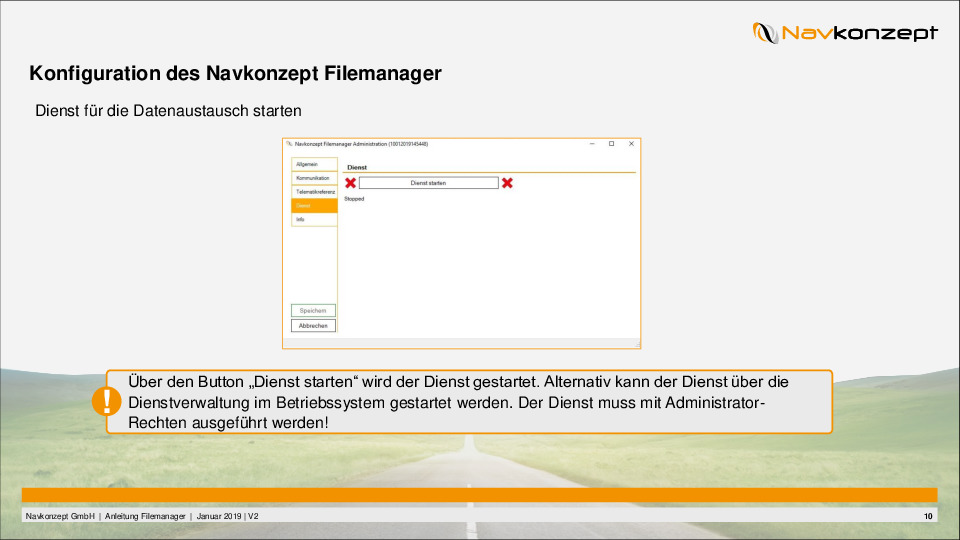The width and height of the screenshot is (960, 540).
Task: Click the Stopped status label
Action: [354, 199]
